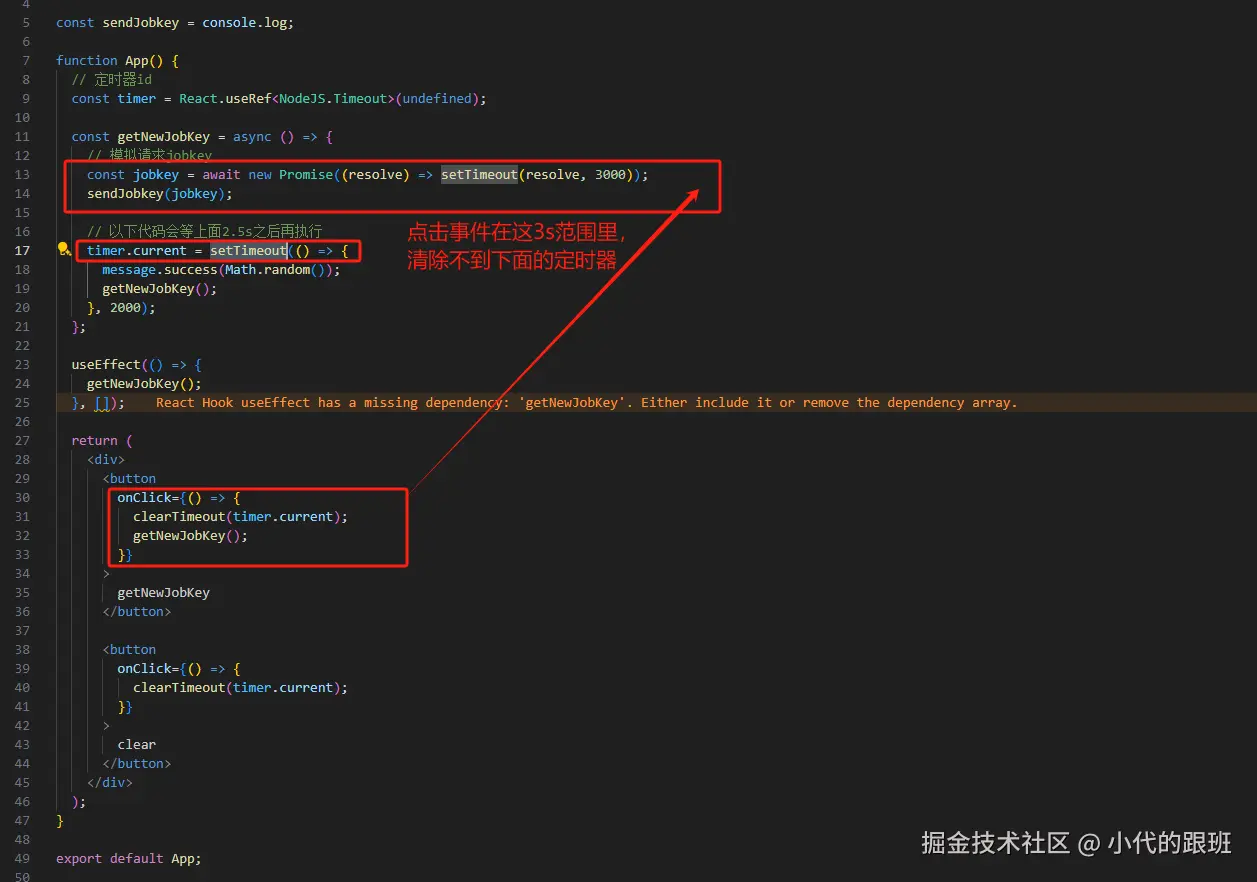1257x882 pixels.
Task: Select the highlighted setTimeout token on line 17
Action: tap(248, 250)
